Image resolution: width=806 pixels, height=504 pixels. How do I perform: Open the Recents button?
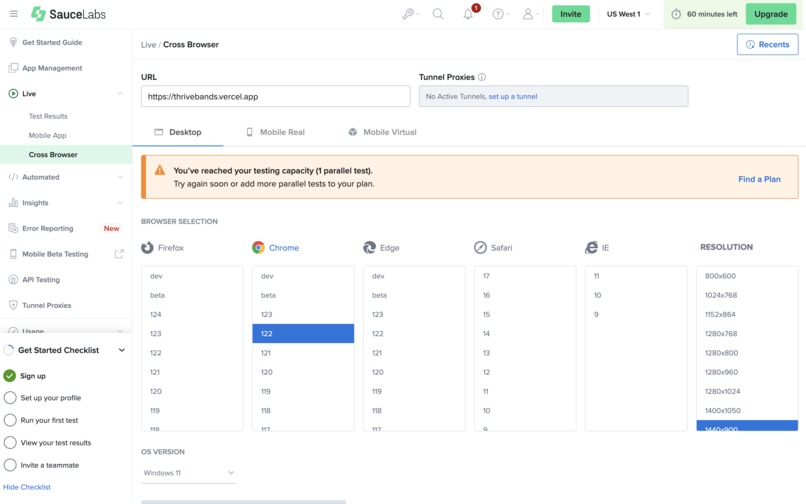click(767, 44)
